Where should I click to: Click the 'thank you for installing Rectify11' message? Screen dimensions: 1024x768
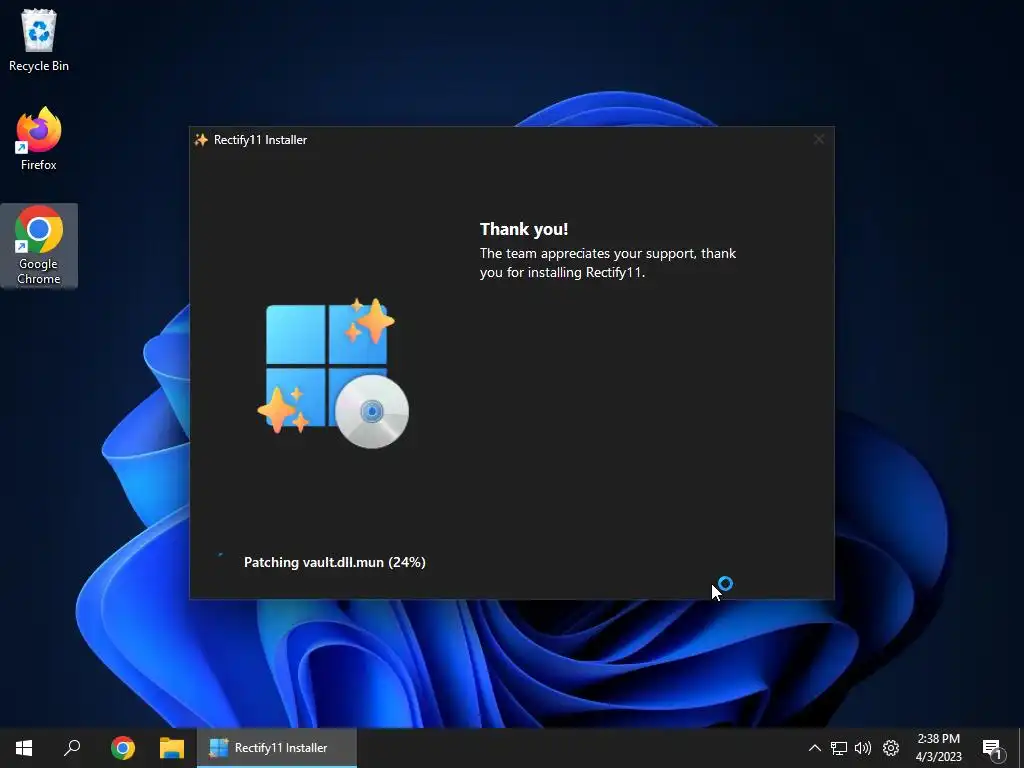[608, 263]
